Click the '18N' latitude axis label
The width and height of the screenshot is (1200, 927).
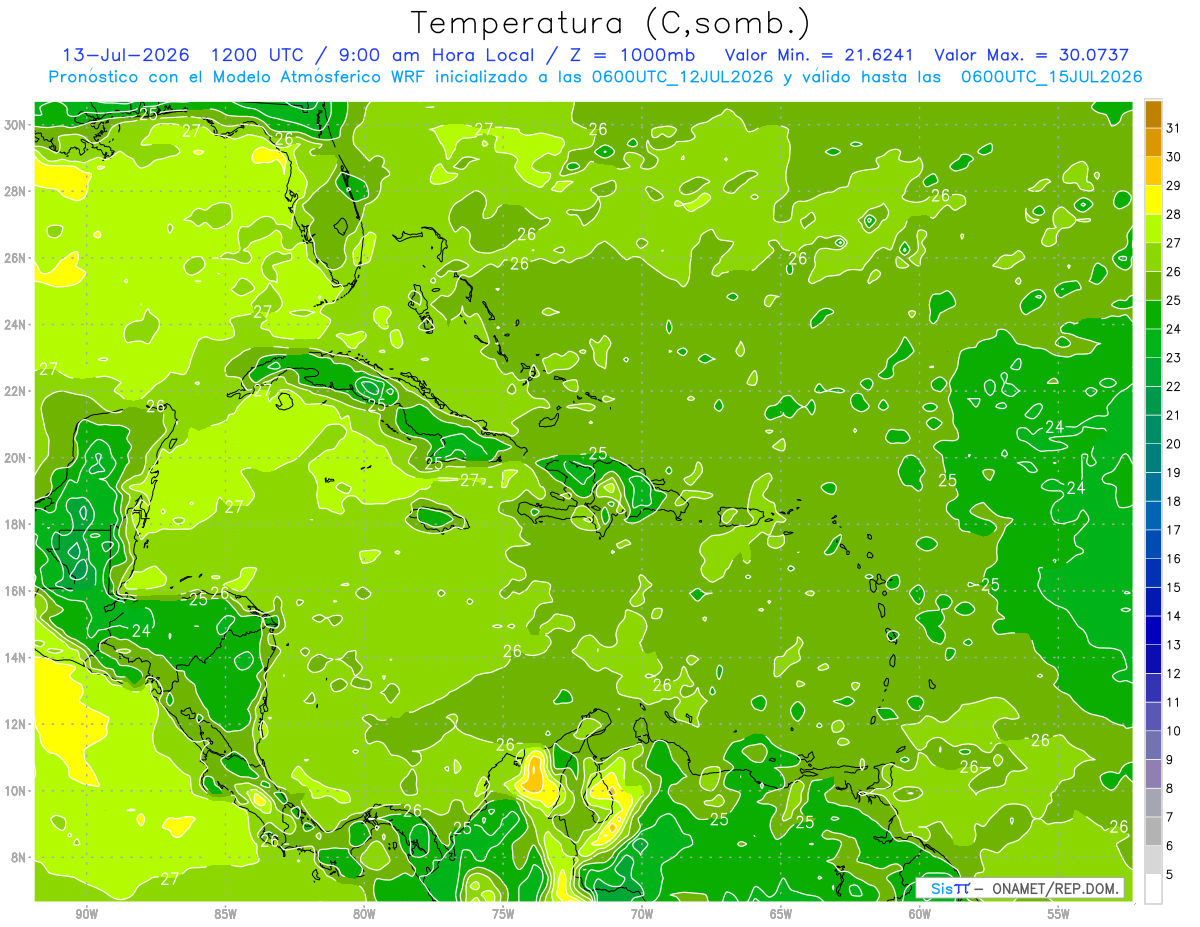pyautogui.click(x=16, y=524)
